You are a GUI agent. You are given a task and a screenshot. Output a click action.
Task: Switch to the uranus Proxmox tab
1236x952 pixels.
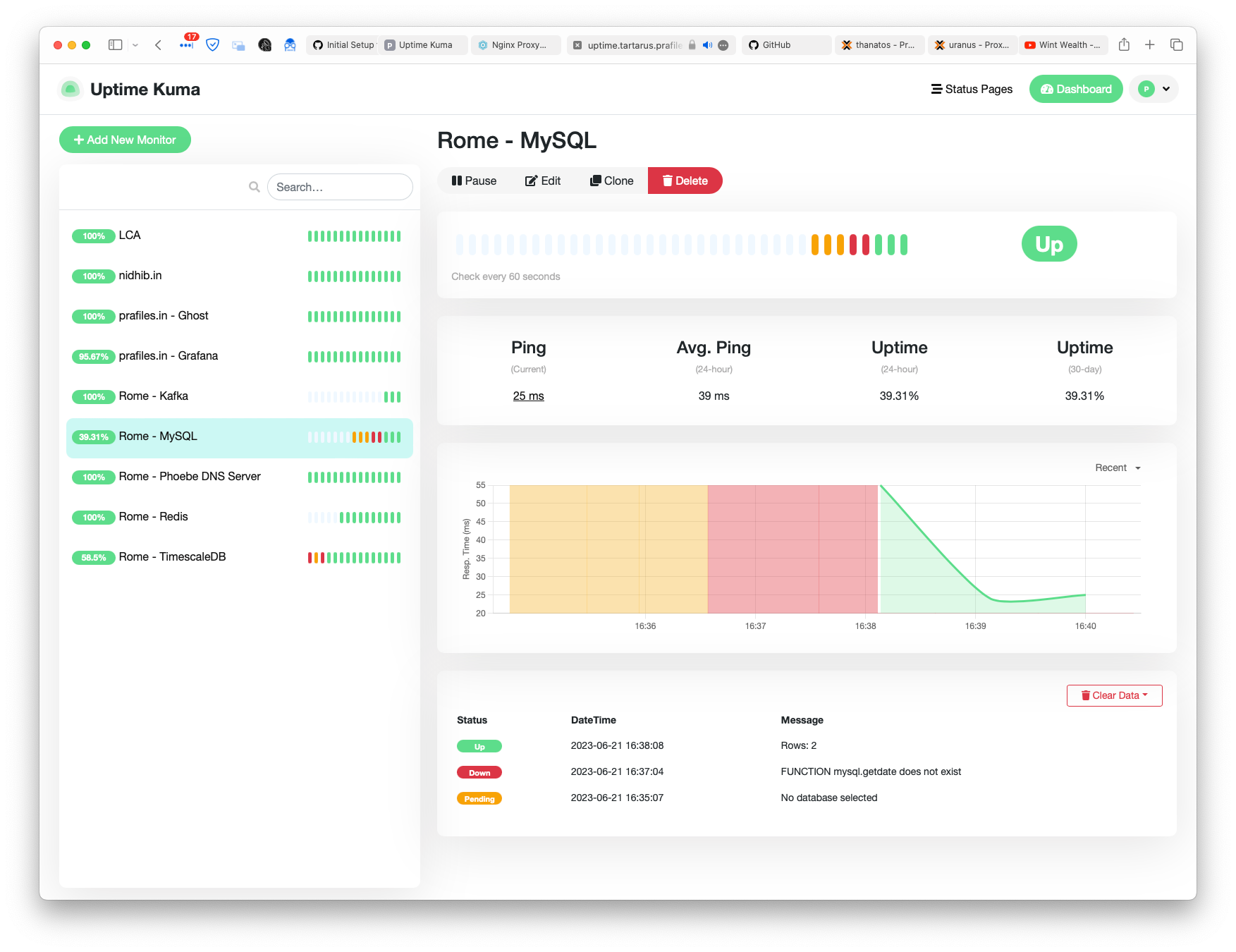pos(972,44)
